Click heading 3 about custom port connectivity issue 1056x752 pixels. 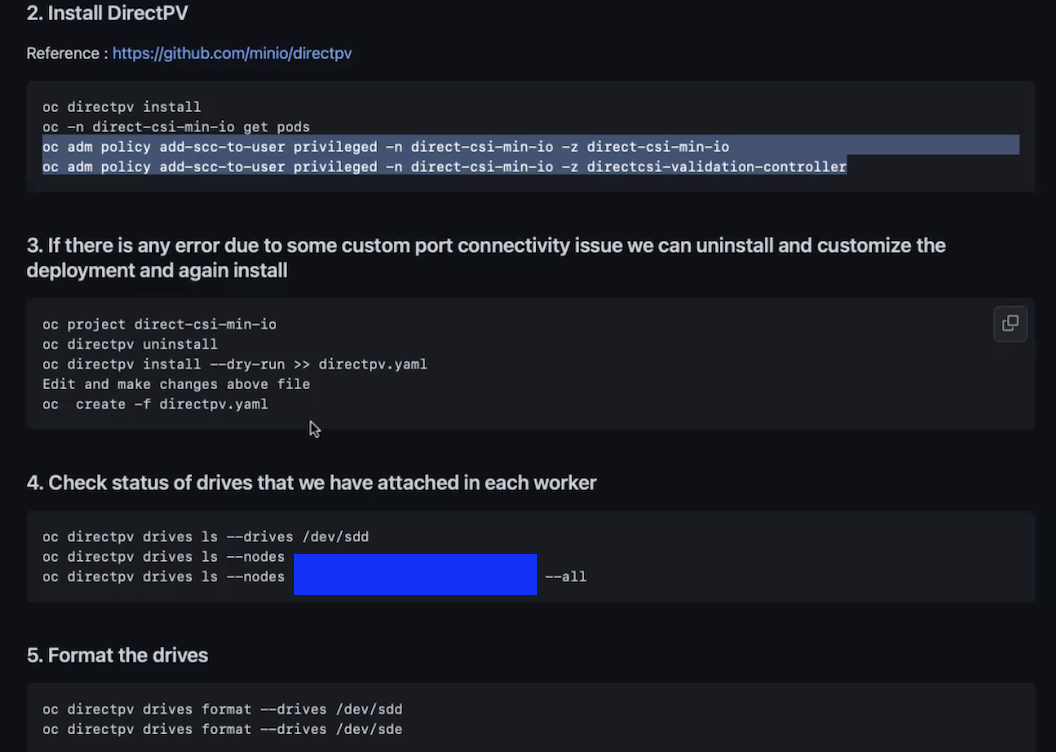tap(486, 258)
